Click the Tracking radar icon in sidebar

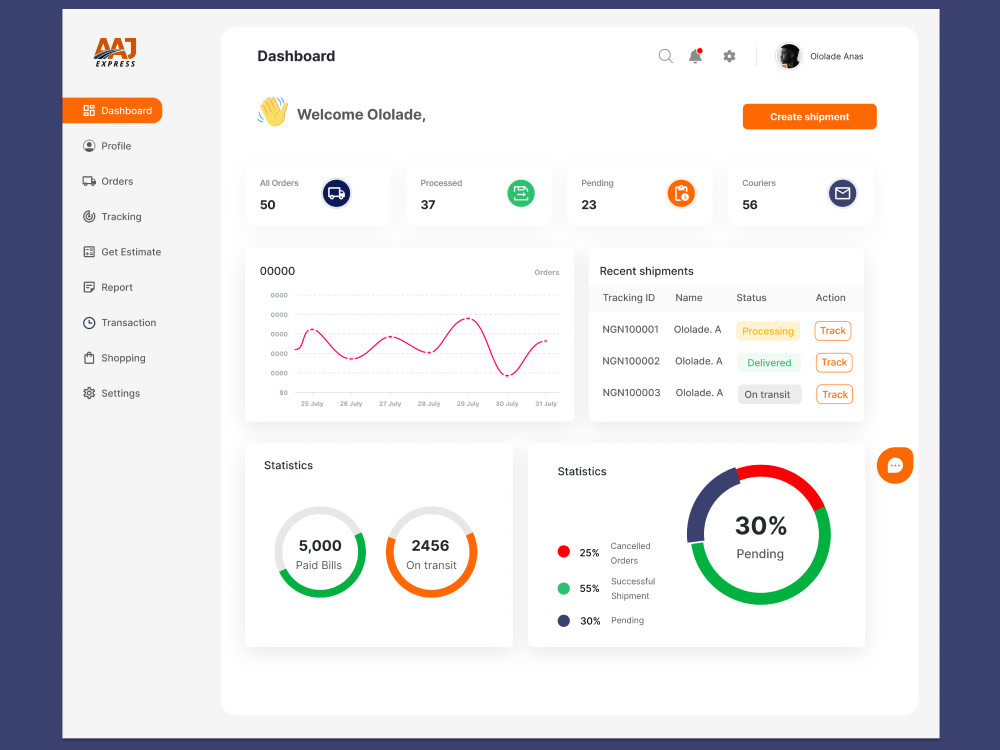(89, 216)
